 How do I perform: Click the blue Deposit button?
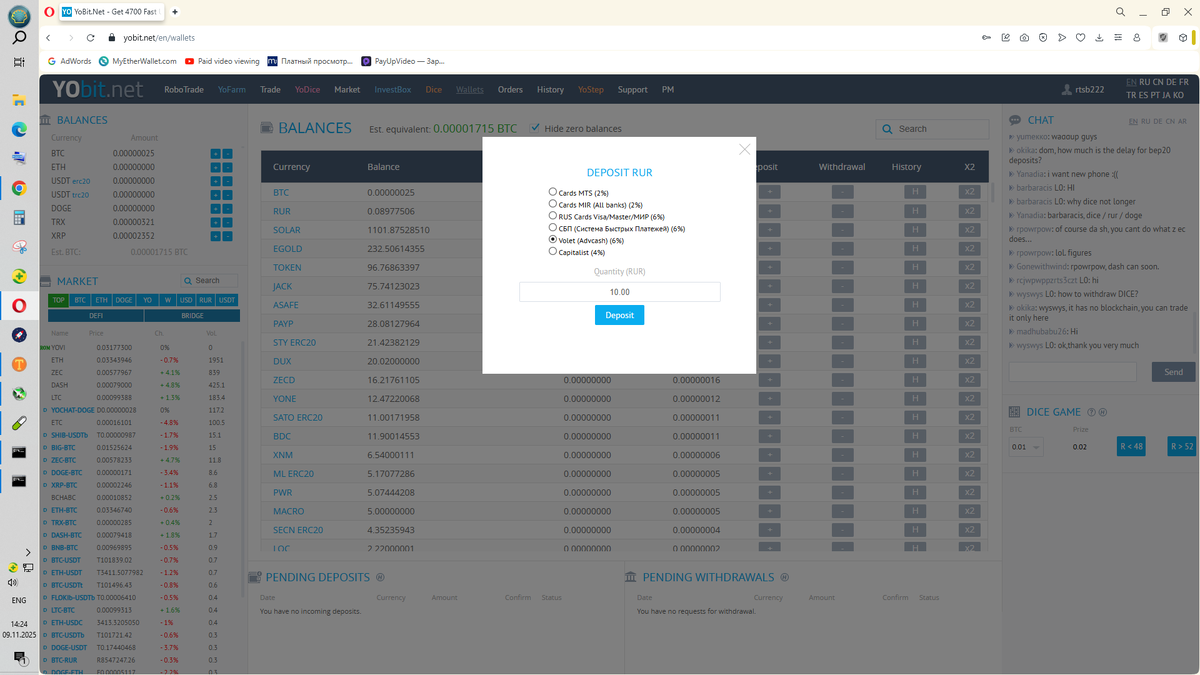(619, 315)
